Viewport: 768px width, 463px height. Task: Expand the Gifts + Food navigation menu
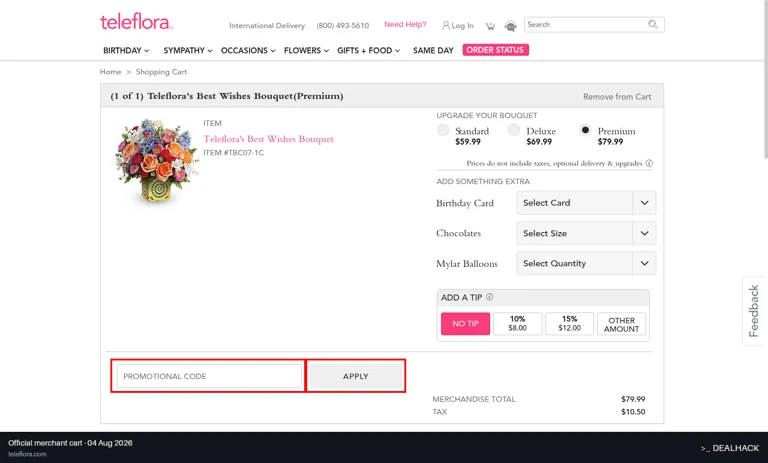[368, 50]
